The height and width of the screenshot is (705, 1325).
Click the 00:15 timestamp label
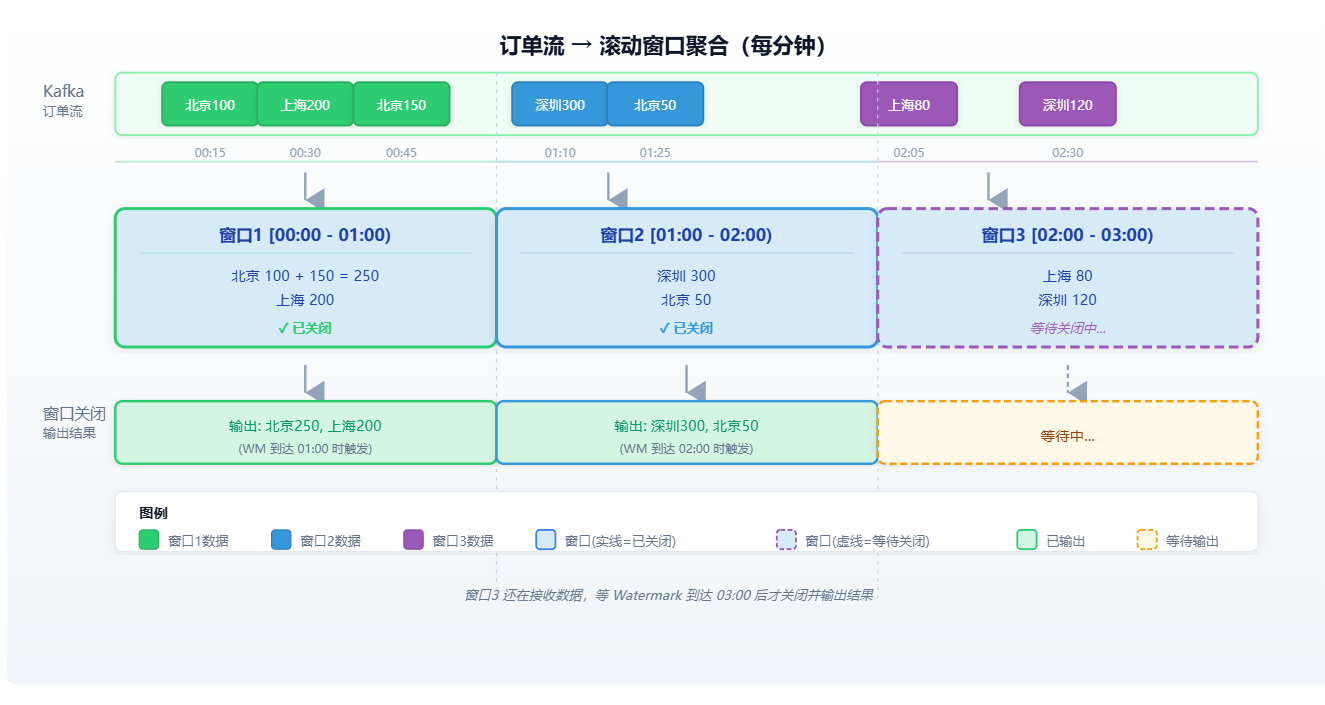(210, 153)
